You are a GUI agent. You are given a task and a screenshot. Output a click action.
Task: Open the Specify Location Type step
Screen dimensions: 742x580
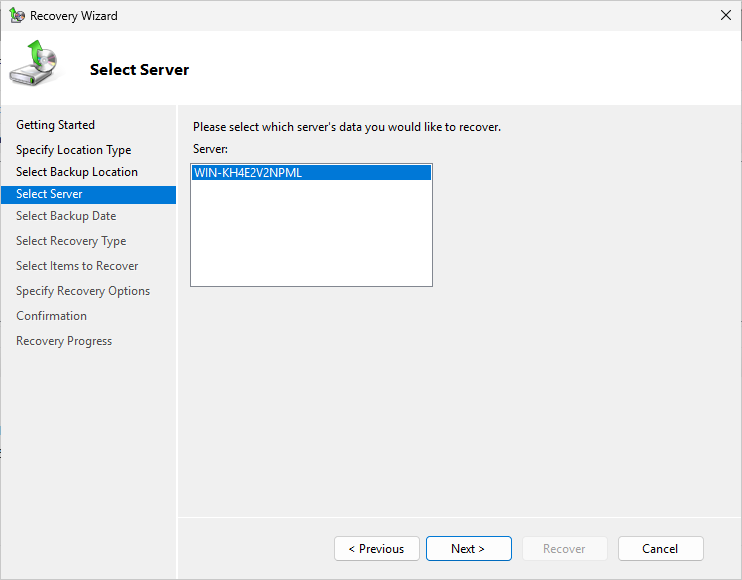coord(73,150)
